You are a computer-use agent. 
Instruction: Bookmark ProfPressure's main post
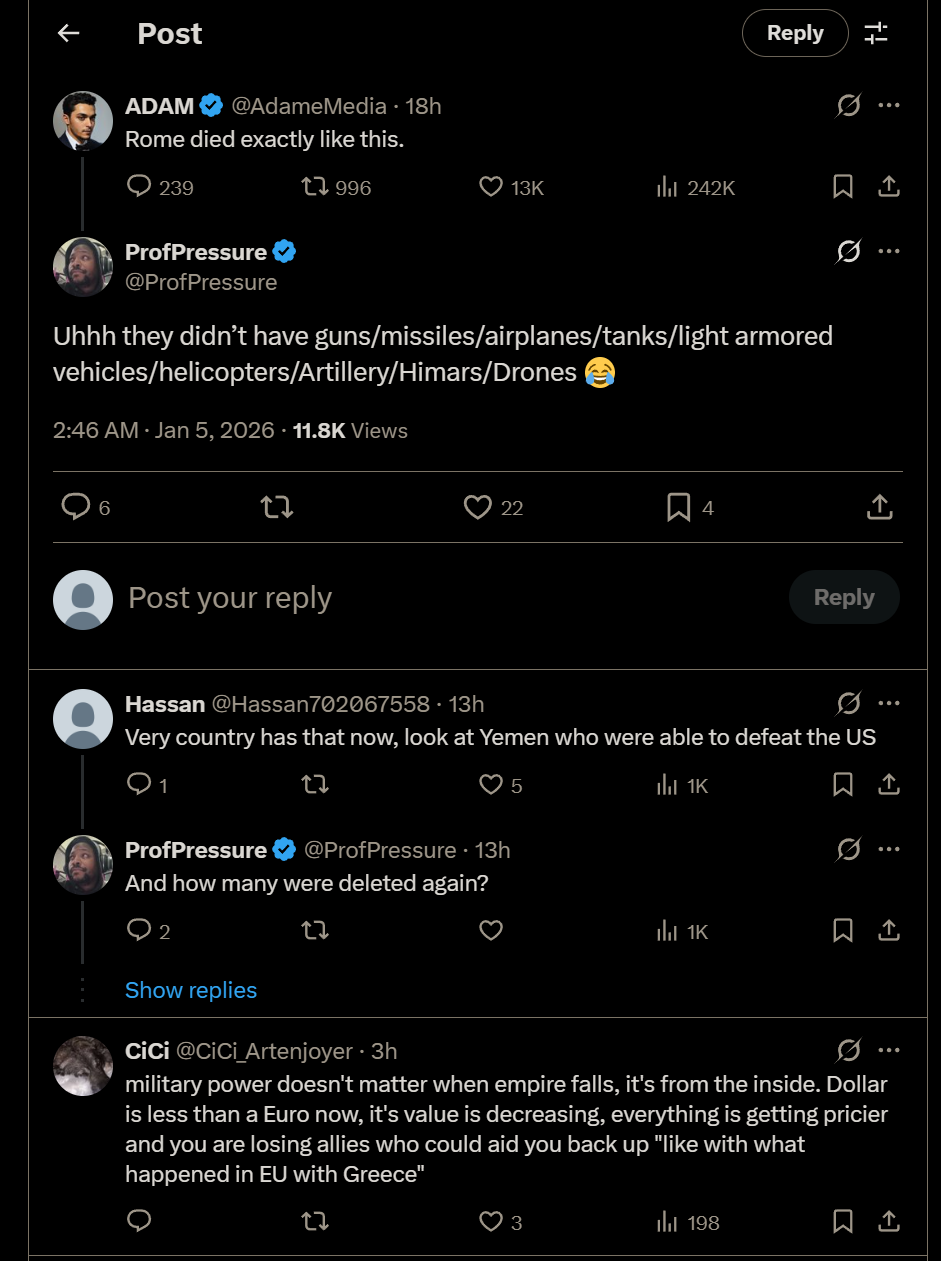tap(679, 508)
